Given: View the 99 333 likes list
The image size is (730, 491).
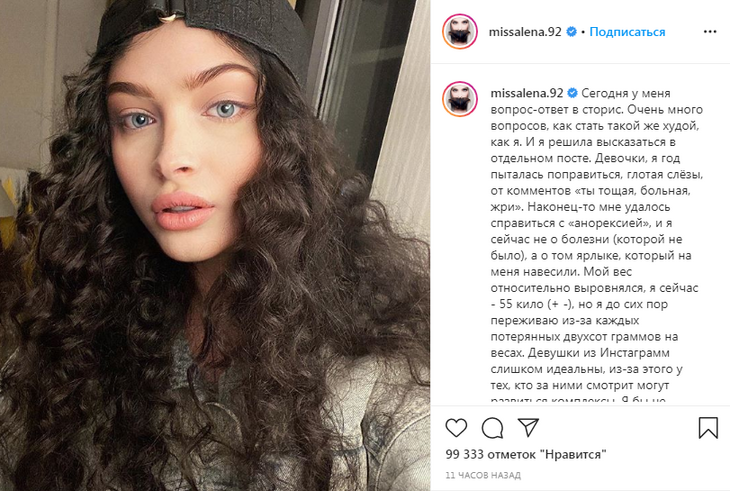Looking at the screenshot, I should 526,454.
